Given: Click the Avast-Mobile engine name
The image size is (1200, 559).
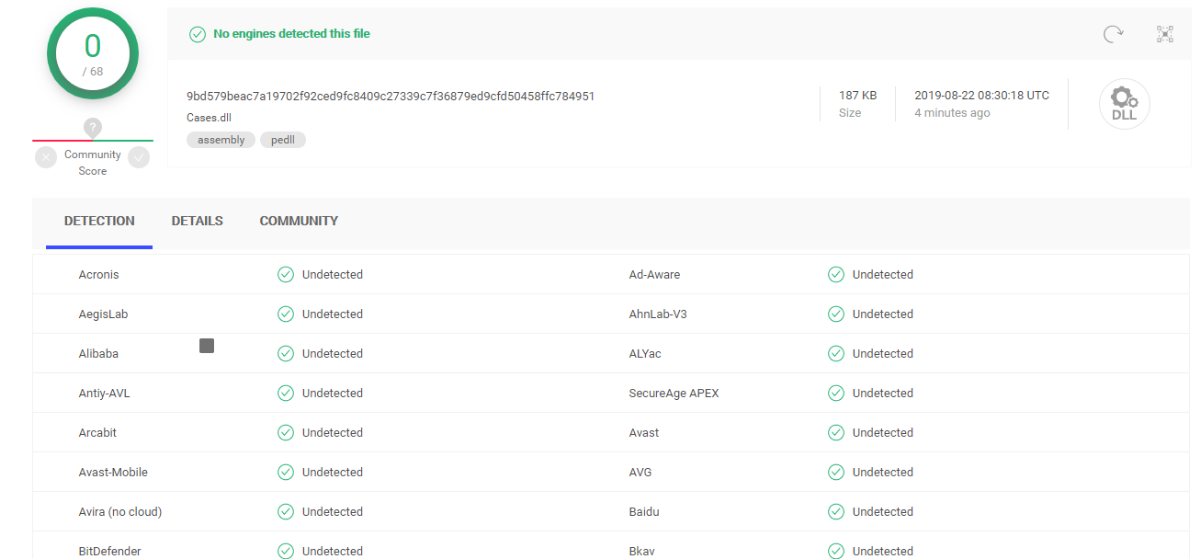Looking at the screenshot, I should 113,472.
